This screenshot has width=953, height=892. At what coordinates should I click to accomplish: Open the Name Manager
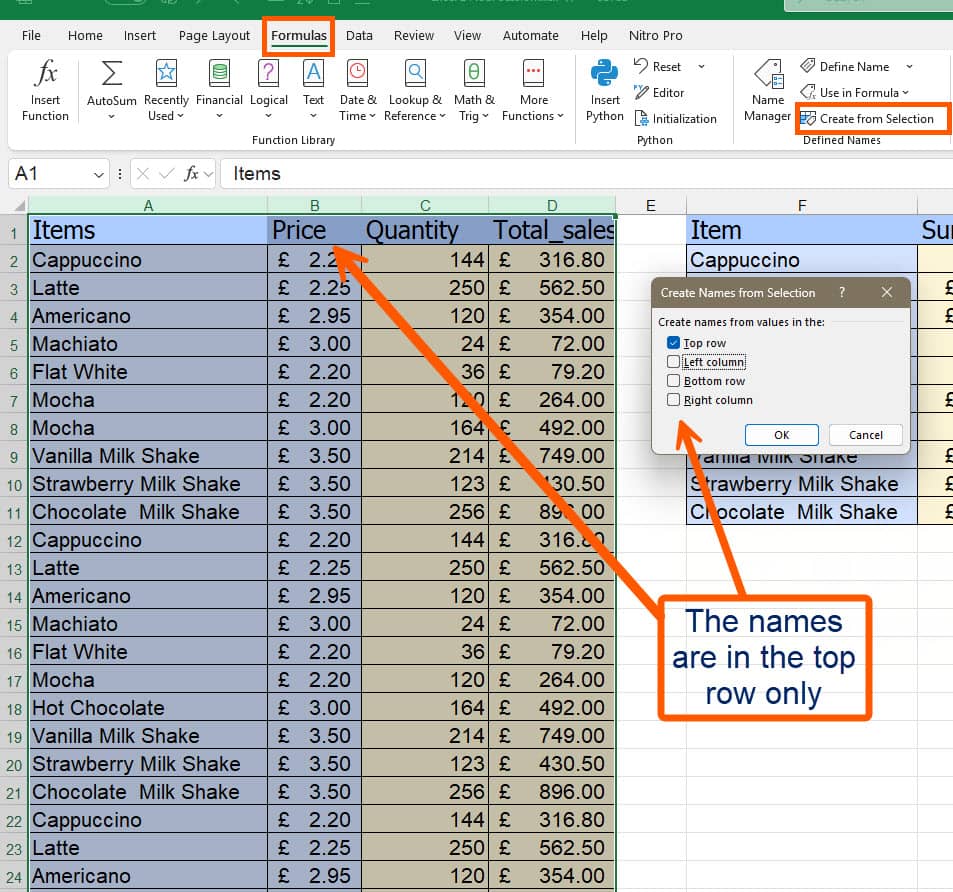pyautogui.click(x=768, y=90)
